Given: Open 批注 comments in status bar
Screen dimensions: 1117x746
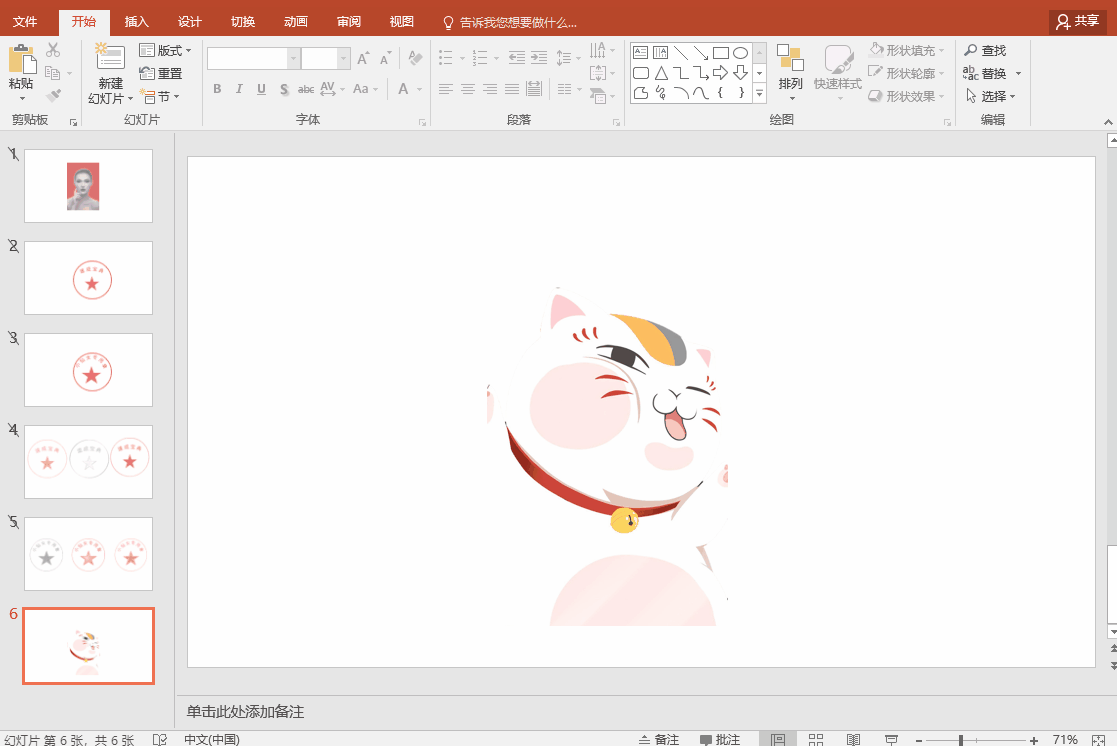Looking at the screenshot, I should 719,740.
